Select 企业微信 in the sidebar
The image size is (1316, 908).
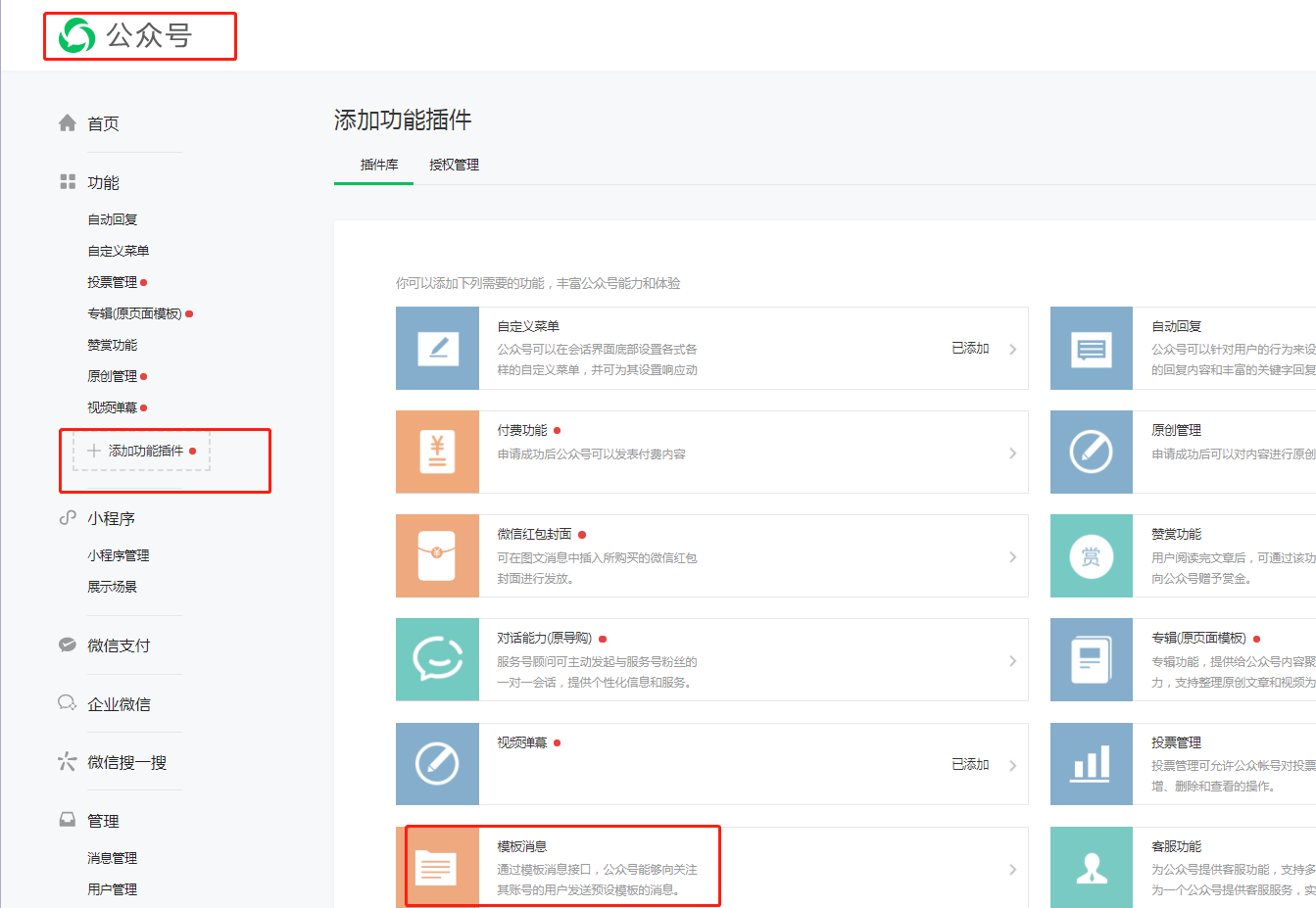(119, 704)
